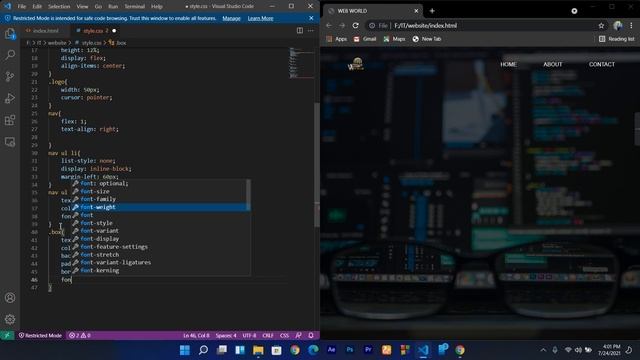Choose font-weight from the suggestion list
640x360 pixels.
coord(160,207)
